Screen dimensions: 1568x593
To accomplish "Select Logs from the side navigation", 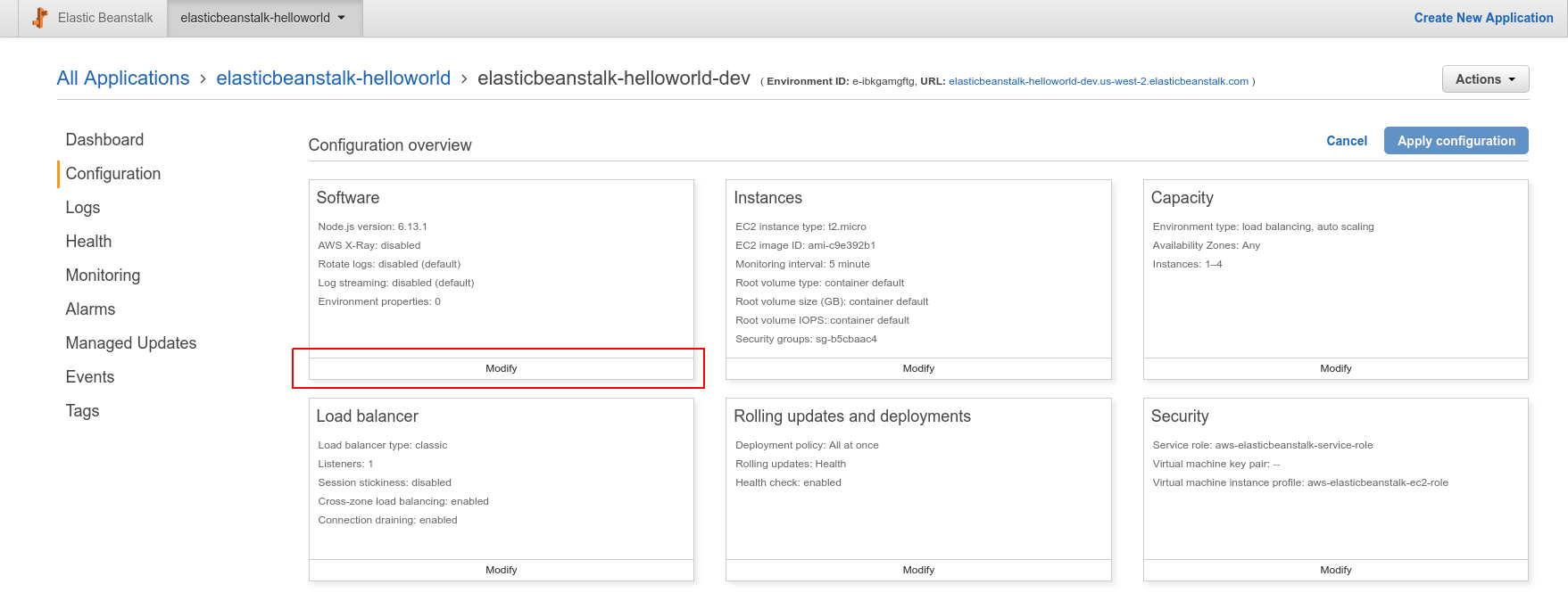I will 83,208.
